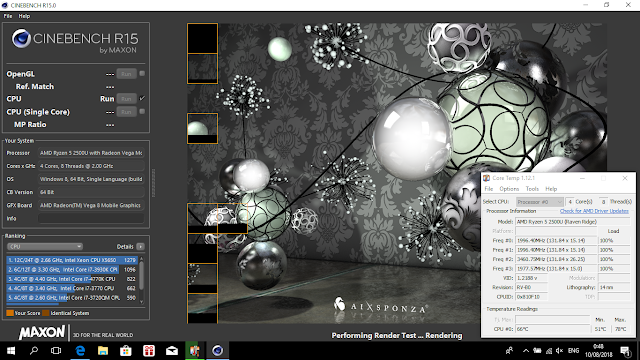The image size is (640, 360).
Task: Open the People icon in system tray
Action: [x=509, y=351]
